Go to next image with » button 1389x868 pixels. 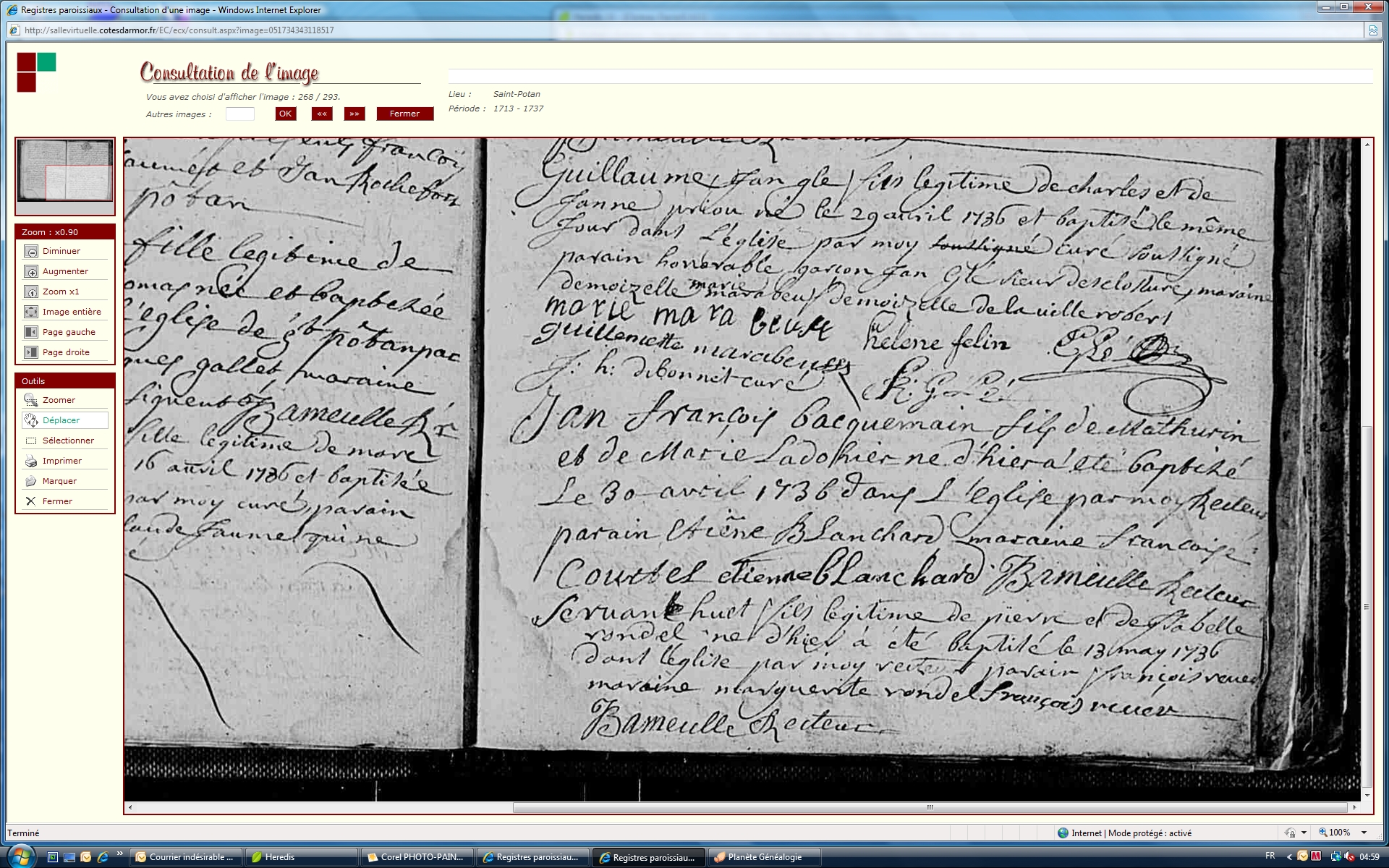click(x=354, y=114)
